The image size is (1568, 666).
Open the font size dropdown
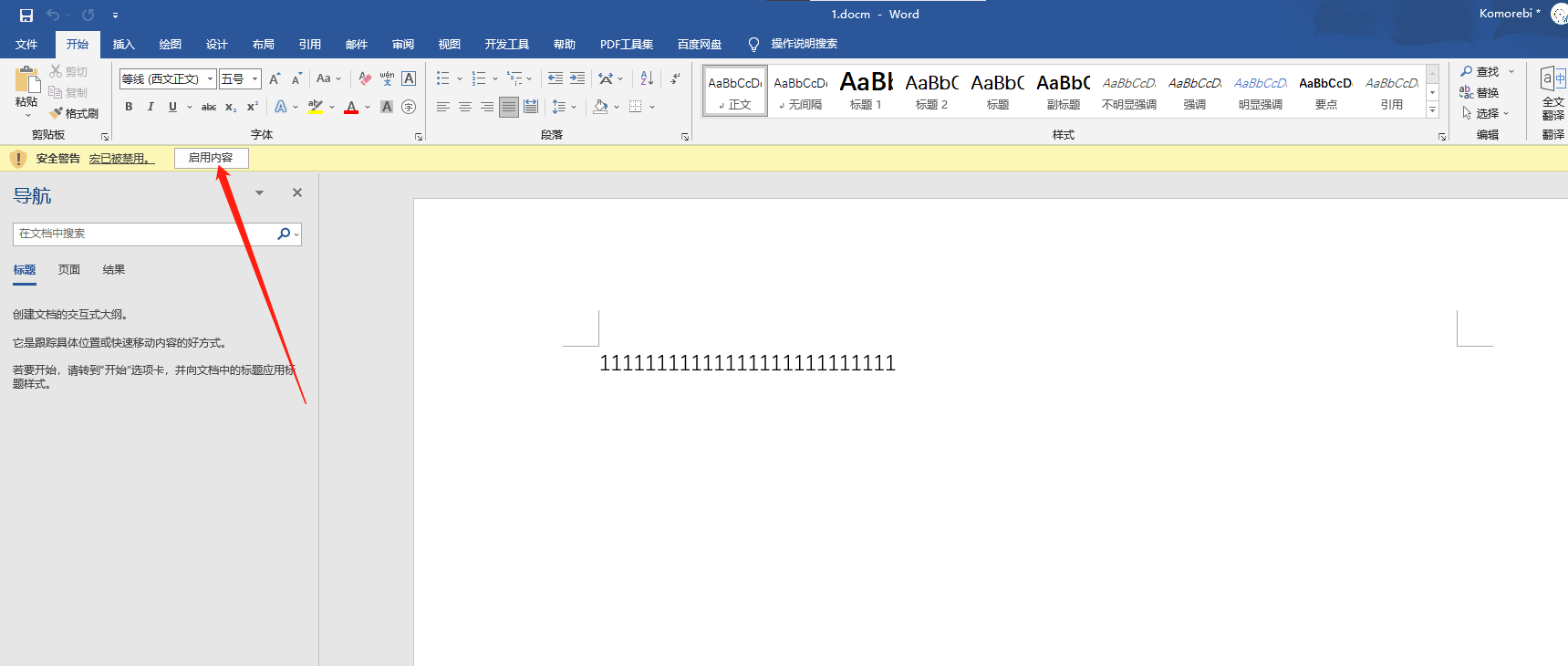click(254, 79)
